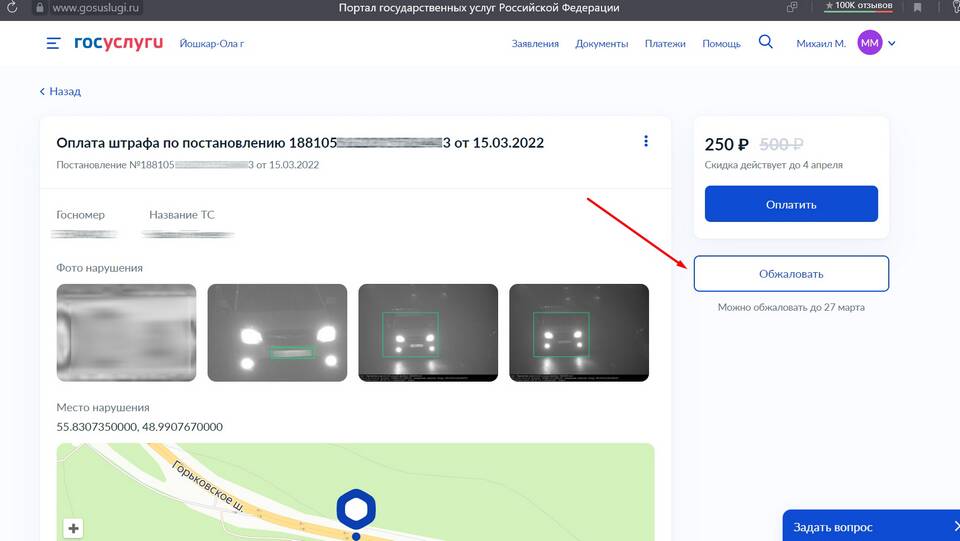The height and width of the screenshot is (541, 960).
Task: Change the Йошкар-Ола location selector
Action: (x=211, y=44)
